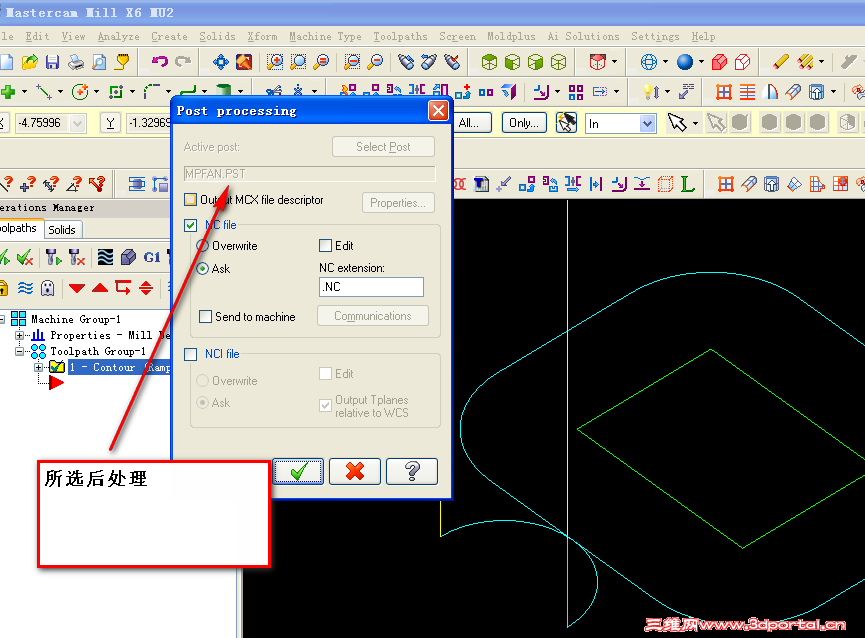The width and height of the screenshot is (865, 638).
Task: Move insert arrow down red triangle
Action: tap(77, 288)
